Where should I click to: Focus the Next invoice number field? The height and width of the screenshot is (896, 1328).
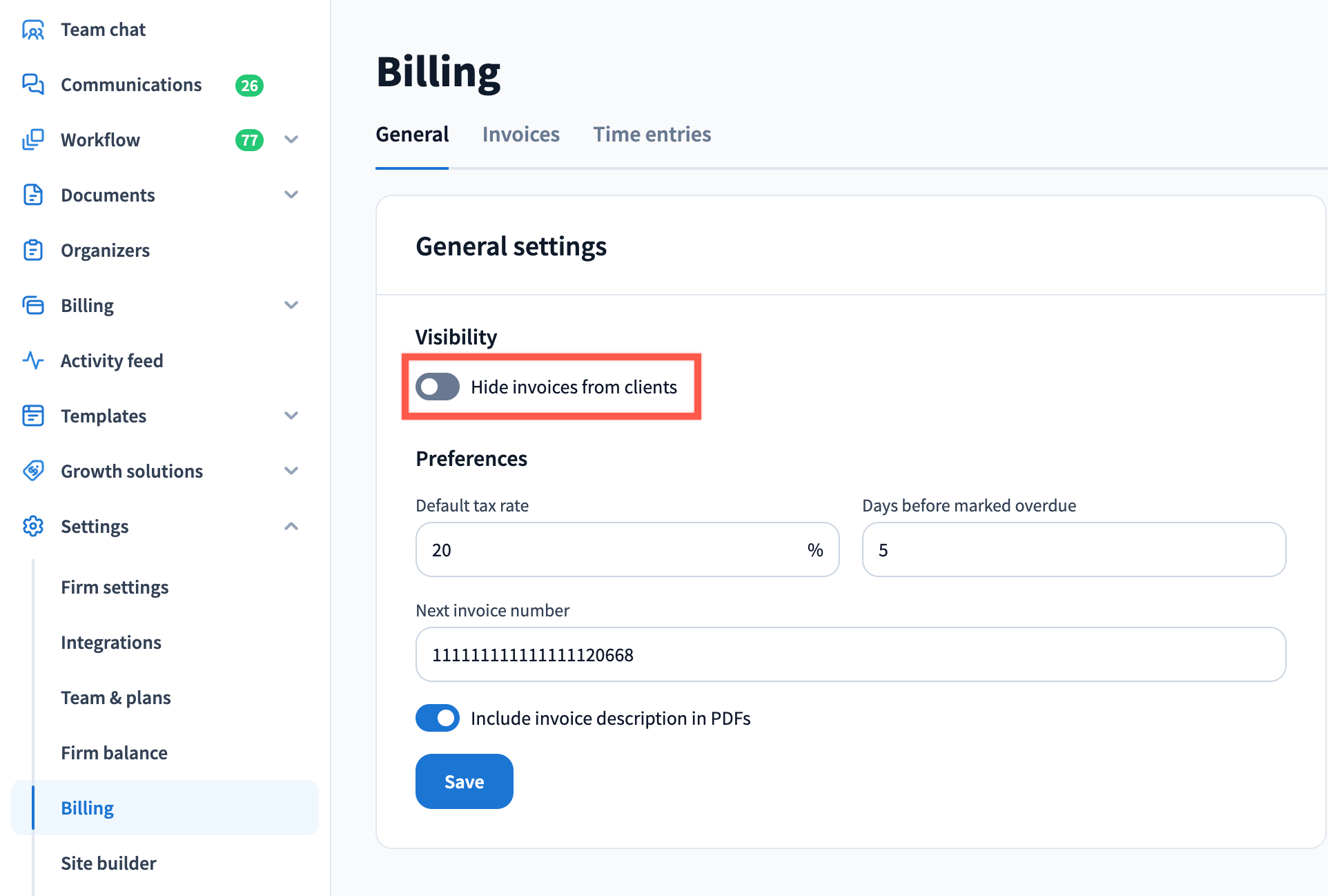(x=850, y=654)
